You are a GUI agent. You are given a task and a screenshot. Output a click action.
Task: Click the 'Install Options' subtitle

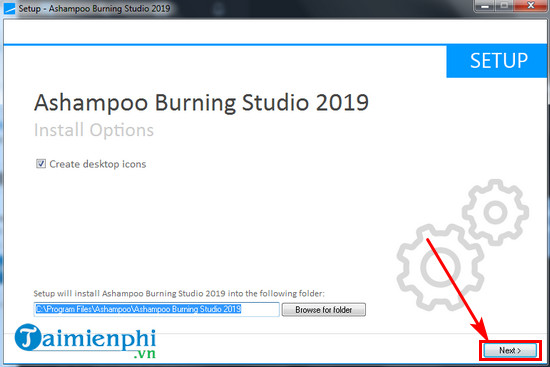coord(94,130)
